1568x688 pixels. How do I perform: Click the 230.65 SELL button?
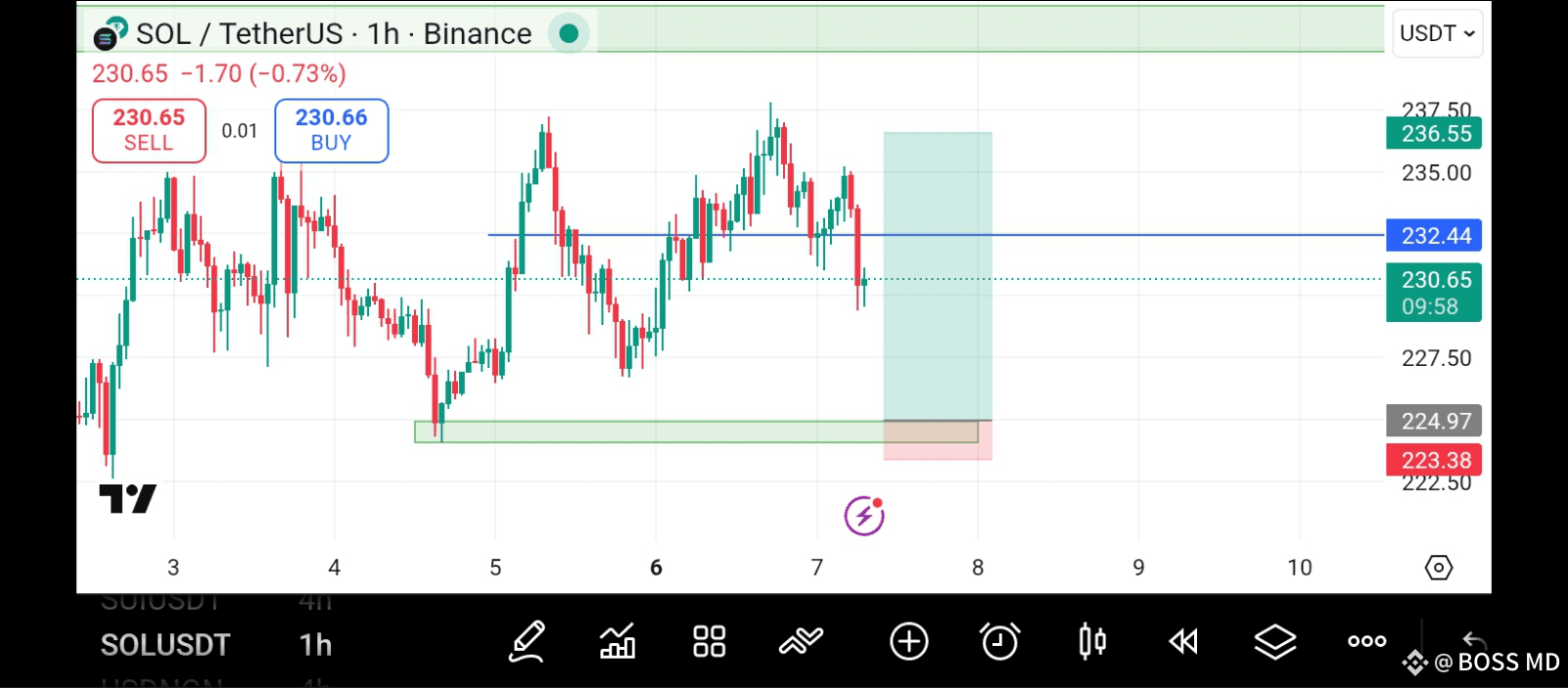point(149,130)
